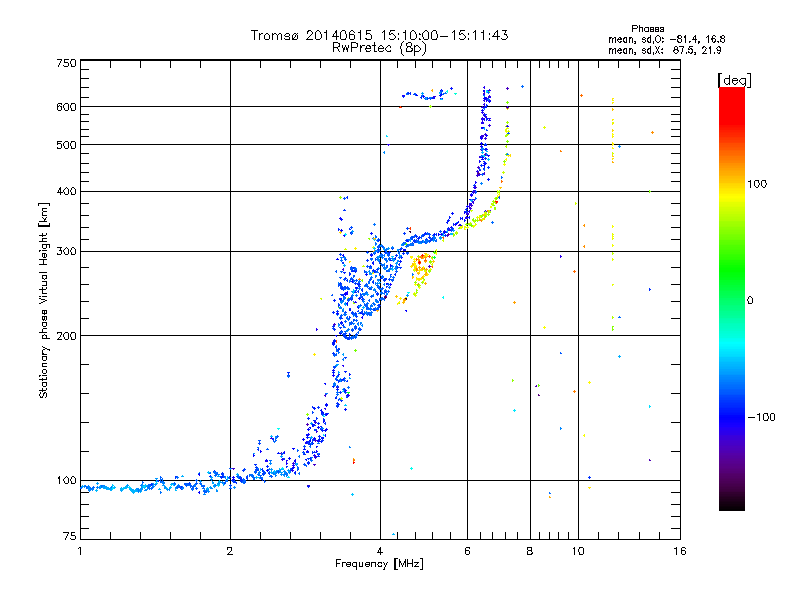Click the y-axis tick label "75"
This screenshot has width=800, height=600.
(70, 536)
